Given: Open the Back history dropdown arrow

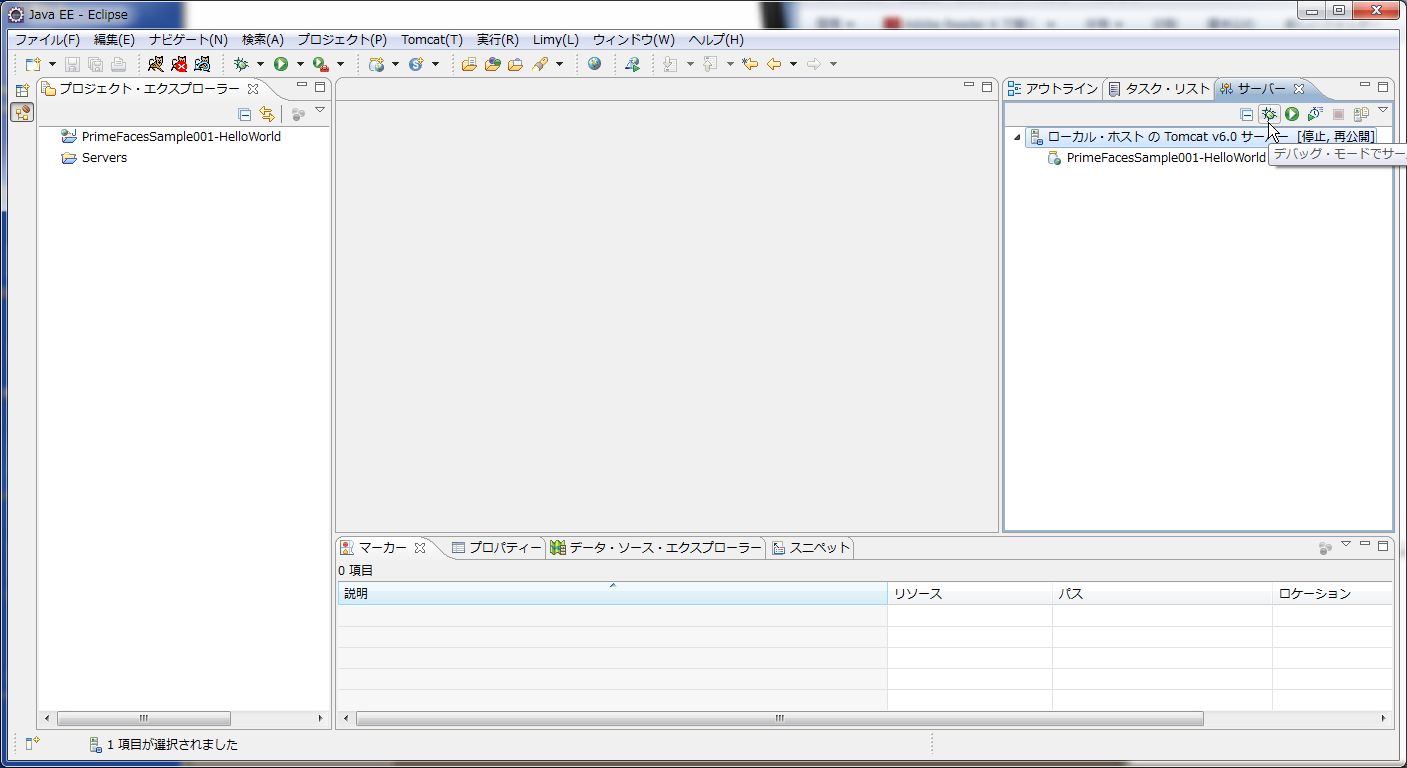Looking at the screenshot, I should click(793, 64).
